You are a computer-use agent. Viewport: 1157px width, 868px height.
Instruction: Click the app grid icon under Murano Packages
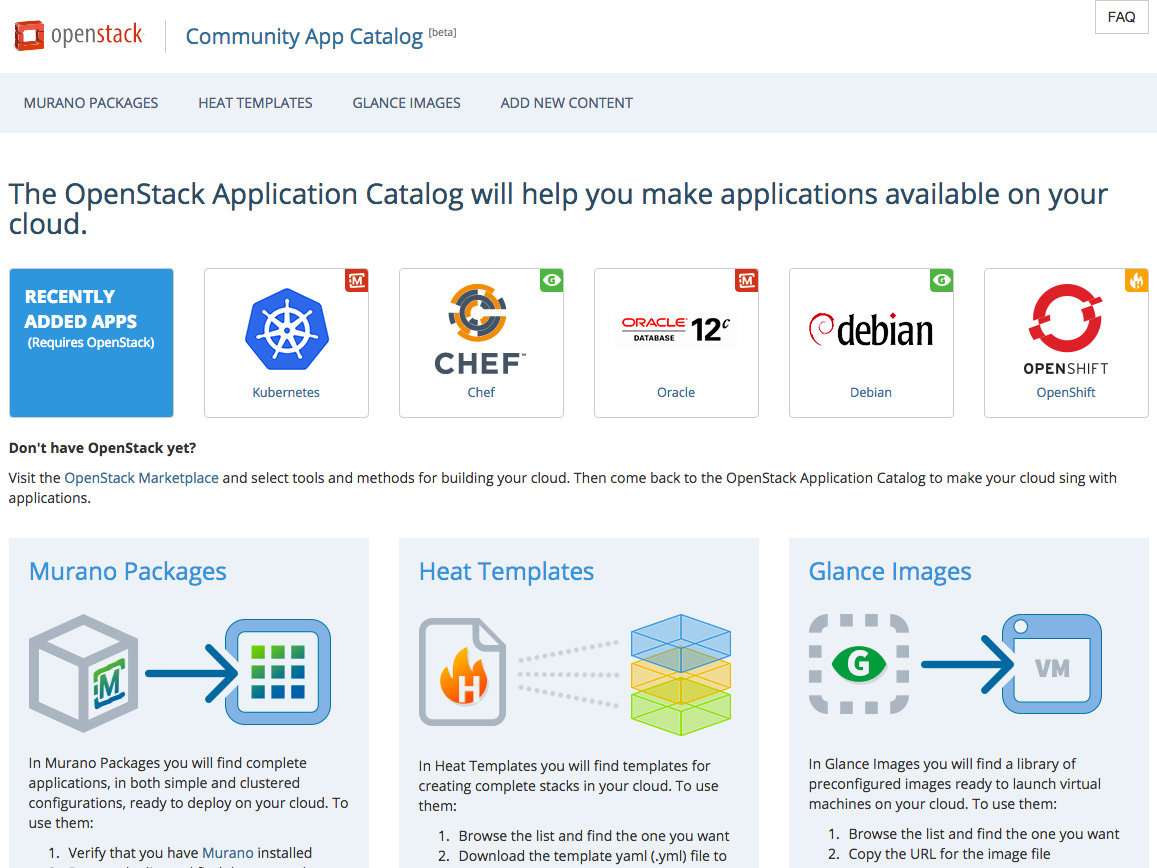277,672
